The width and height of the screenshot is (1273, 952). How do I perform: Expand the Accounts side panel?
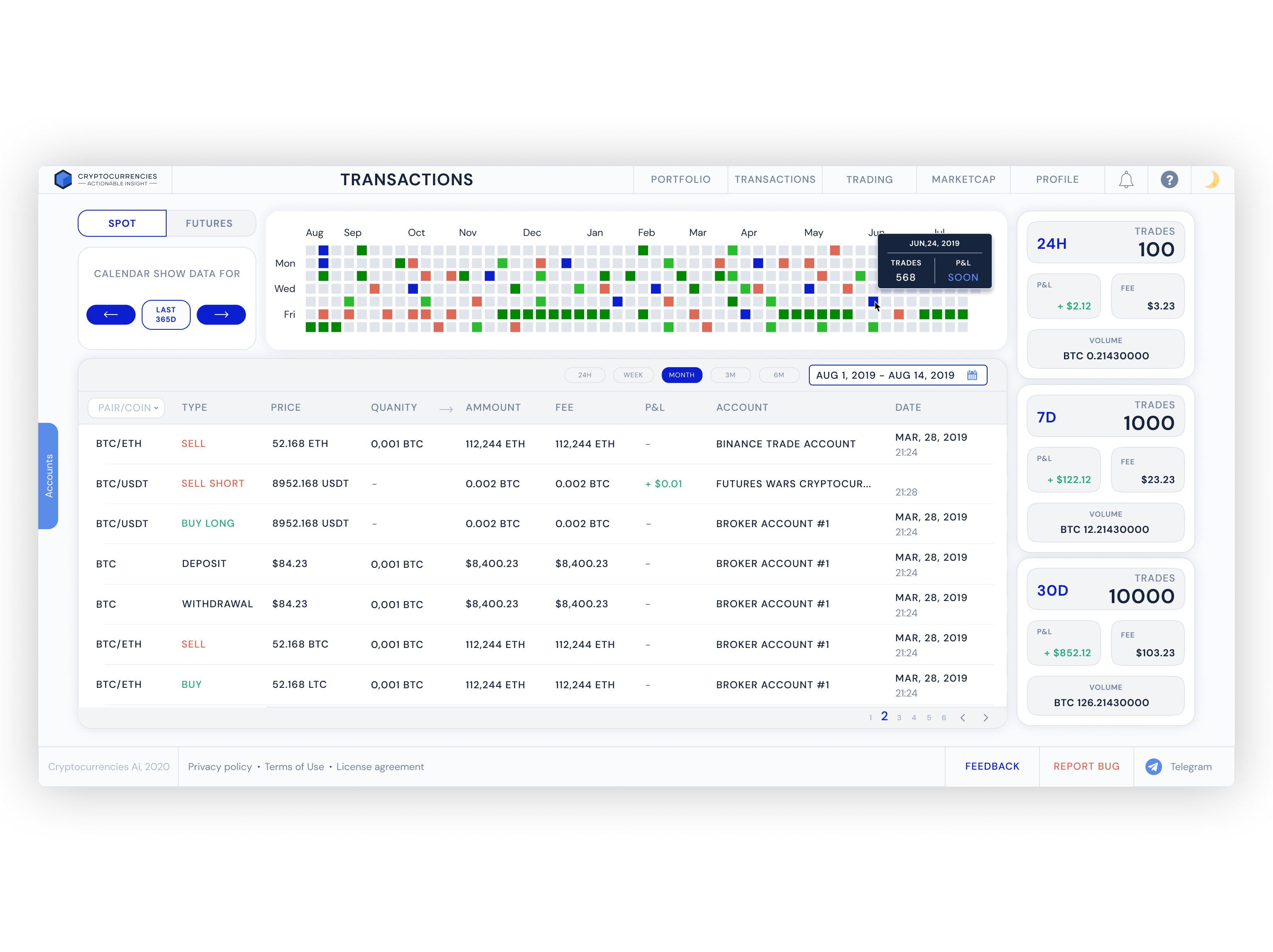49,476
